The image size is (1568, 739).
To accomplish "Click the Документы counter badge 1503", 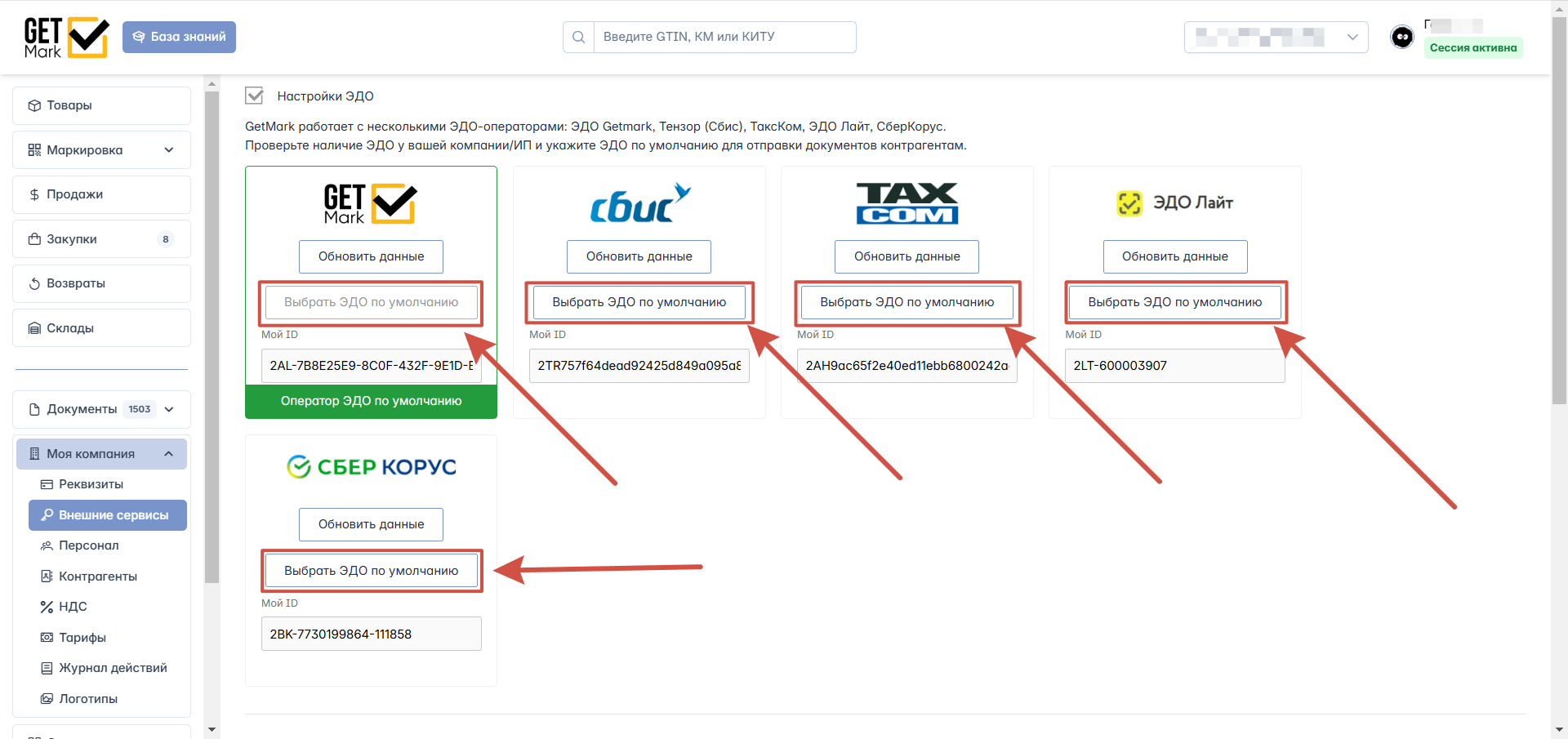I will [x=140, y=409].
